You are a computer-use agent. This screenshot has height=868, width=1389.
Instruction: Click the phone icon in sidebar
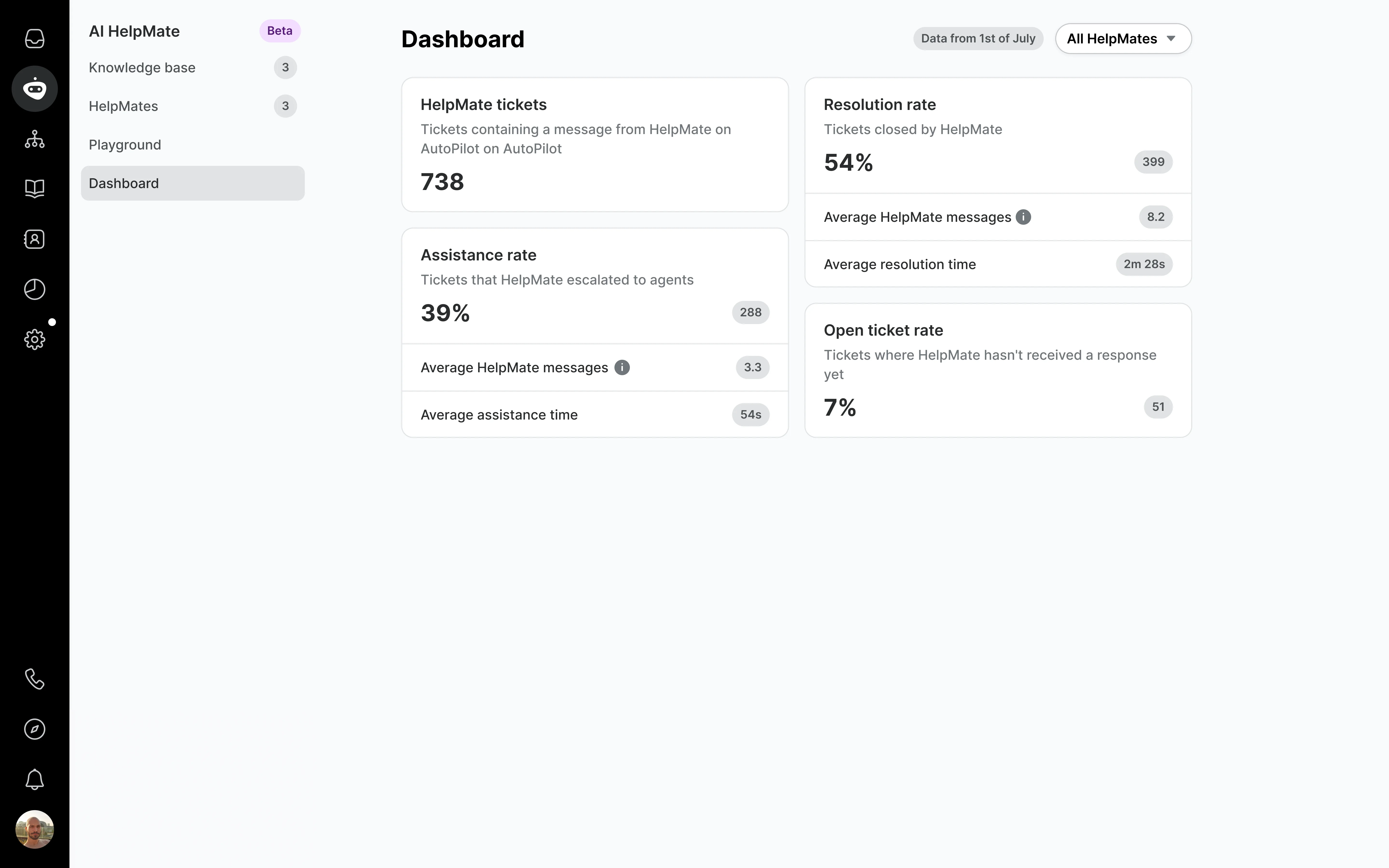point(34,679)
